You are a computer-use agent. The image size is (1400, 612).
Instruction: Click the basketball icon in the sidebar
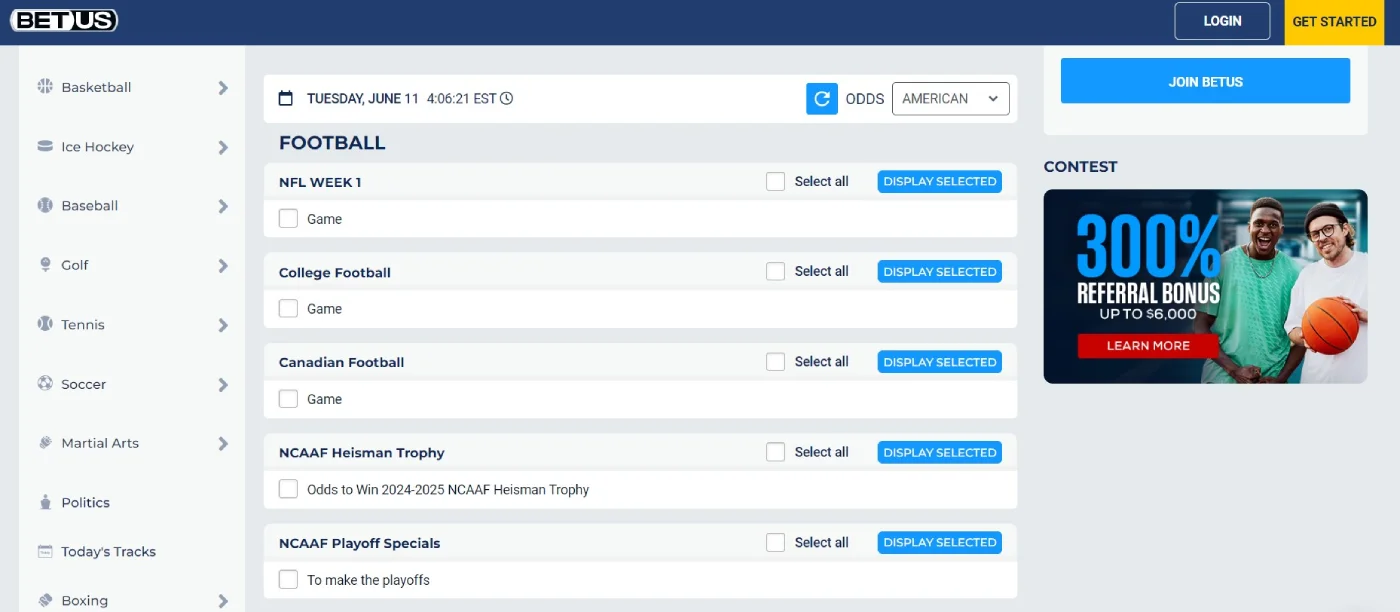tap(45, 87)
